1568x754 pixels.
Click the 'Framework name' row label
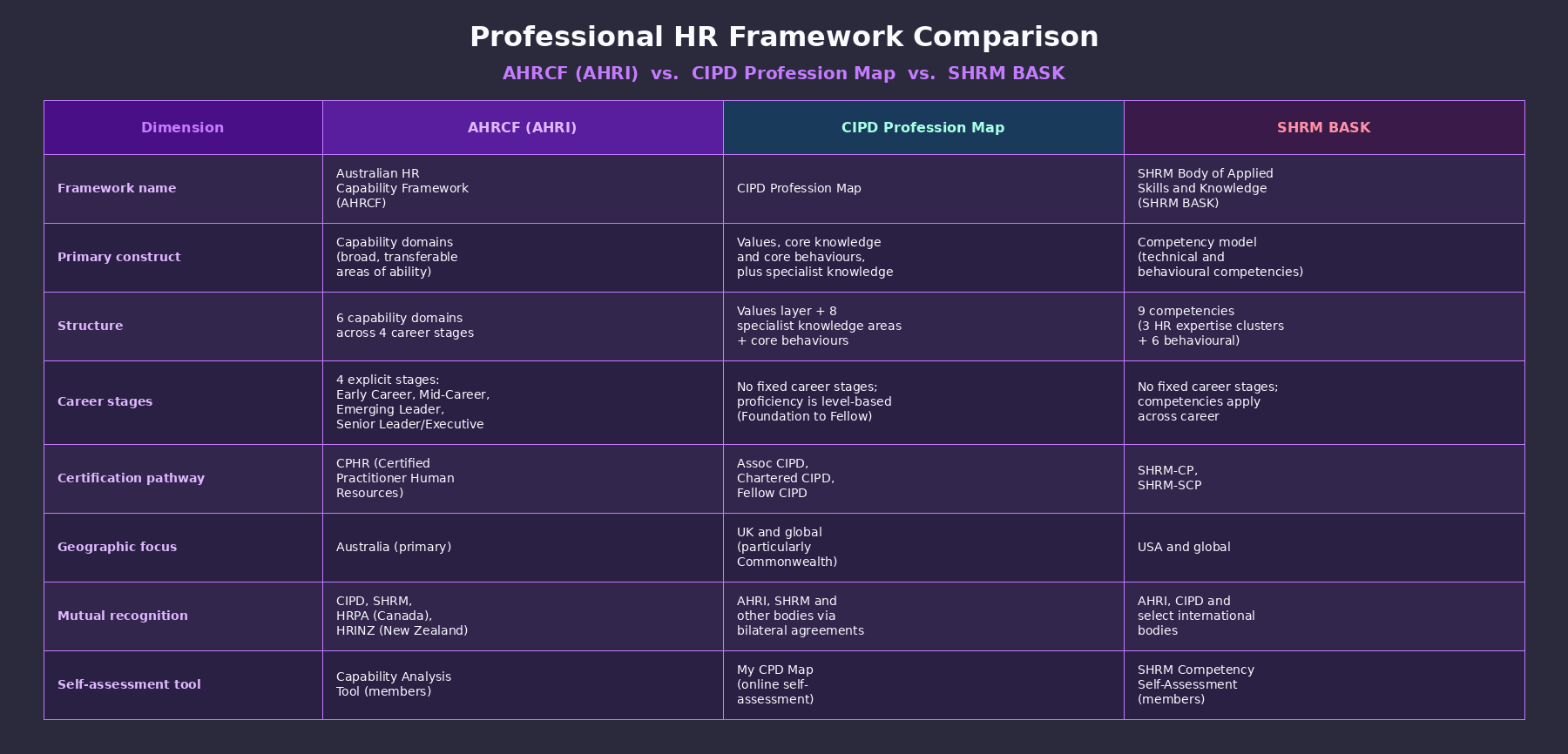coord(117,188)
